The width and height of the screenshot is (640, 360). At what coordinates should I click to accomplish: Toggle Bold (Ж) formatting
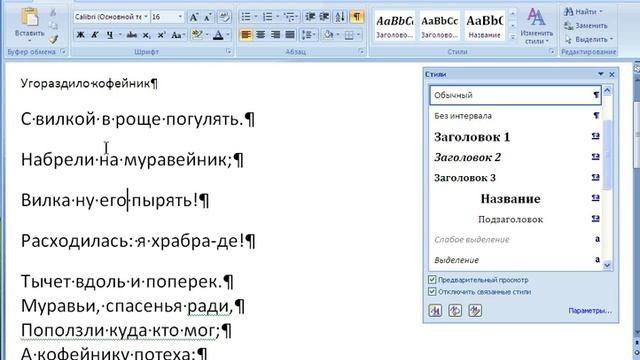point(80,35)
